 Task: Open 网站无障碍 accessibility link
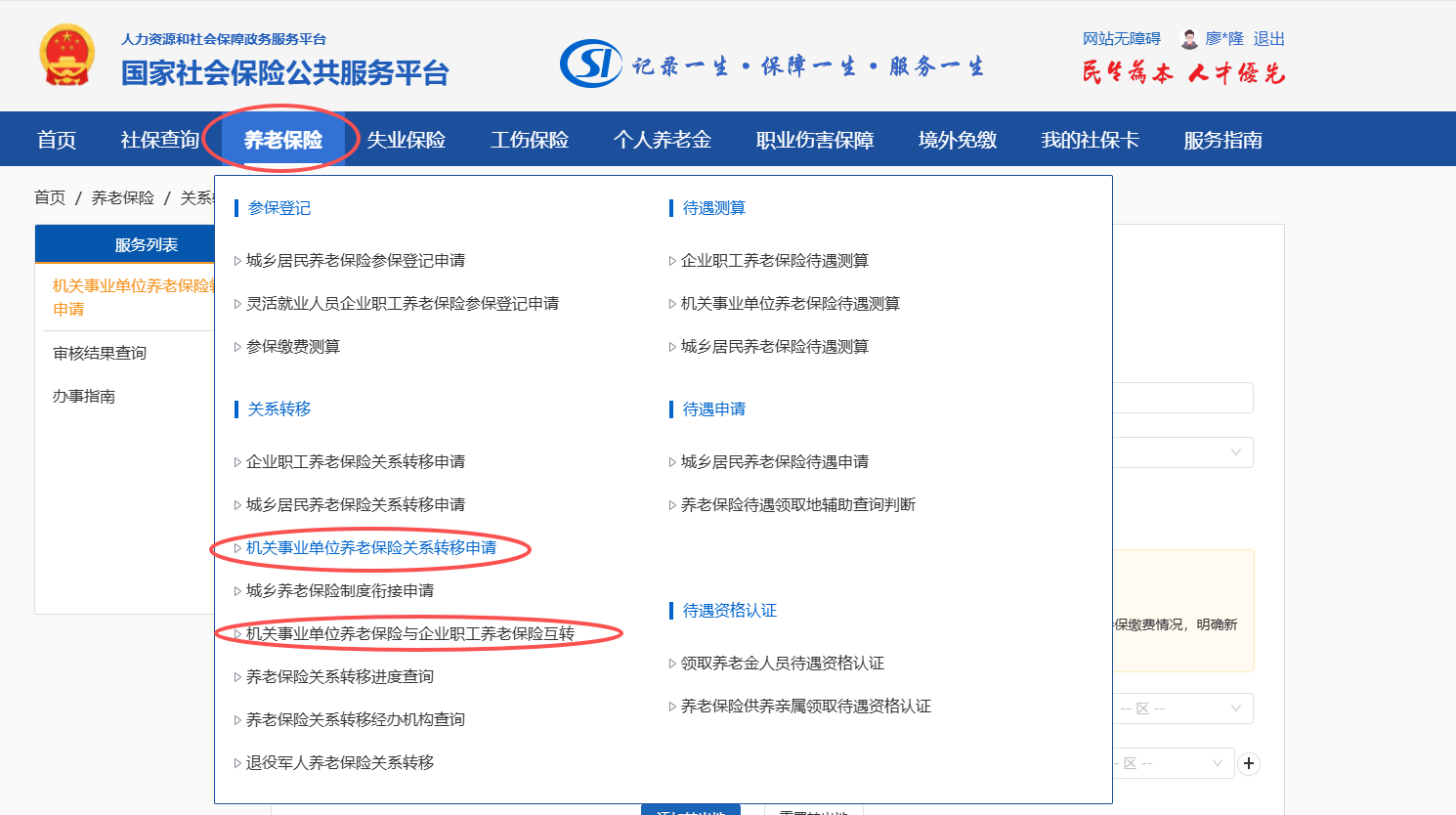[x=1121, y=39]
